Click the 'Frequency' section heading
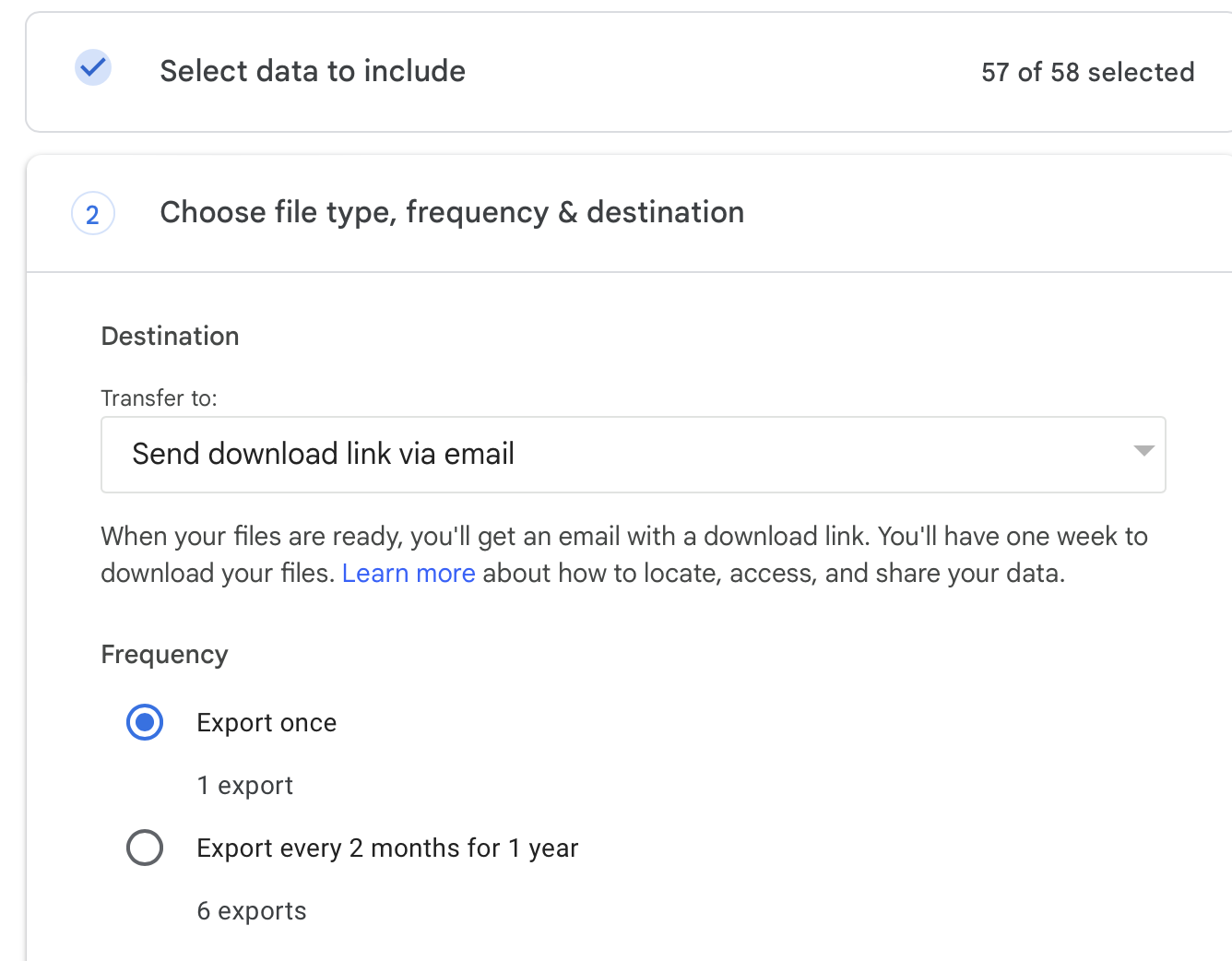Screen dimensions: 1232x961 point(164,655)
